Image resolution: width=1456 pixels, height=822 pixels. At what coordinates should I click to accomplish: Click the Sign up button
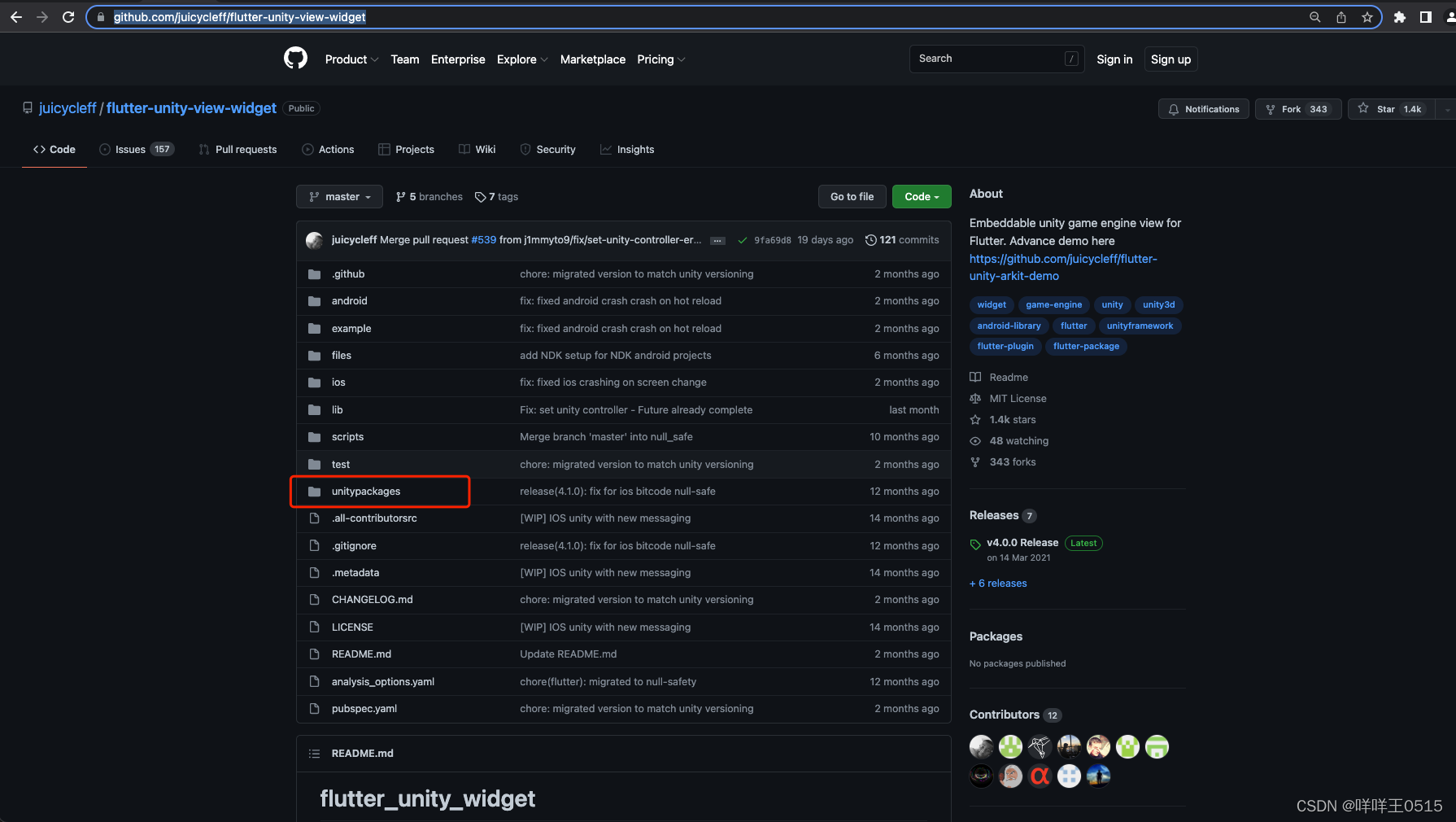coord(1170,59)
